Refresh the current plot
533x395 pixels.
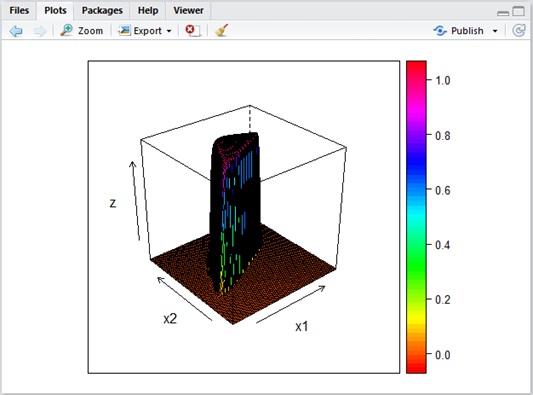(519, 31)
